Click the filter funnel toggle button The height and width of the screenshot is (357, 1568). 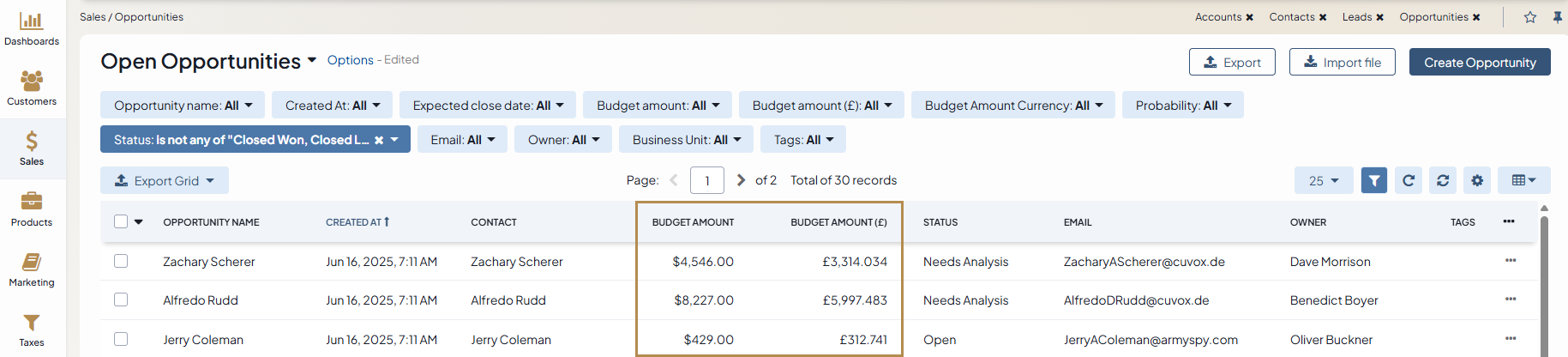[x=1373, y=180]
